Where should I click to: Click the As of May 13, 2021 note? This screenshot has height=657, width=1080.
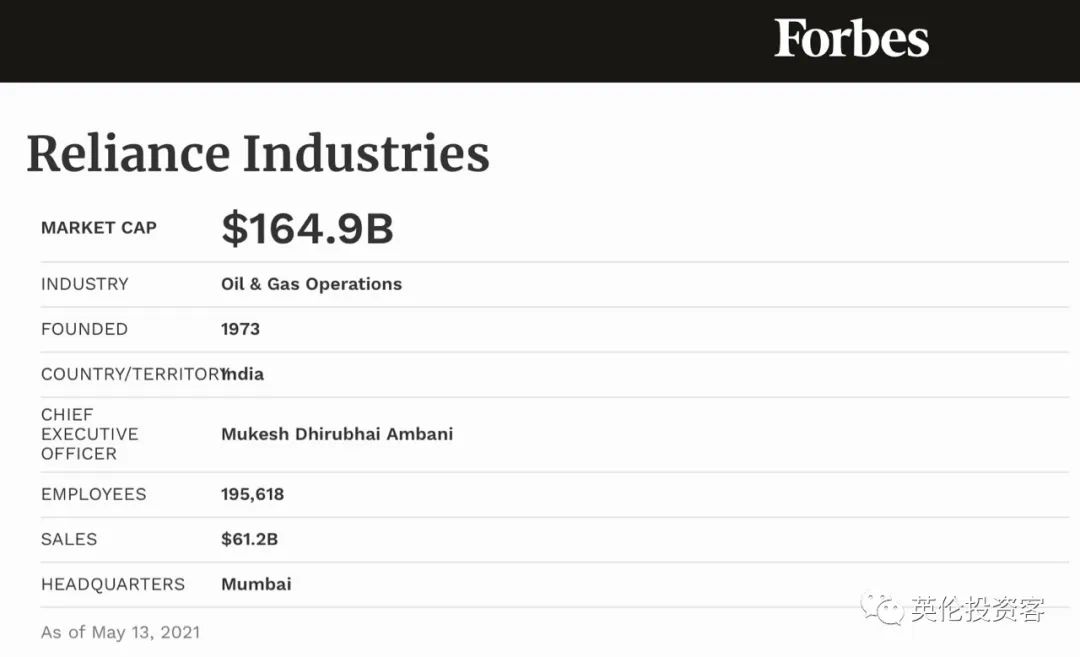click(120, 632)
